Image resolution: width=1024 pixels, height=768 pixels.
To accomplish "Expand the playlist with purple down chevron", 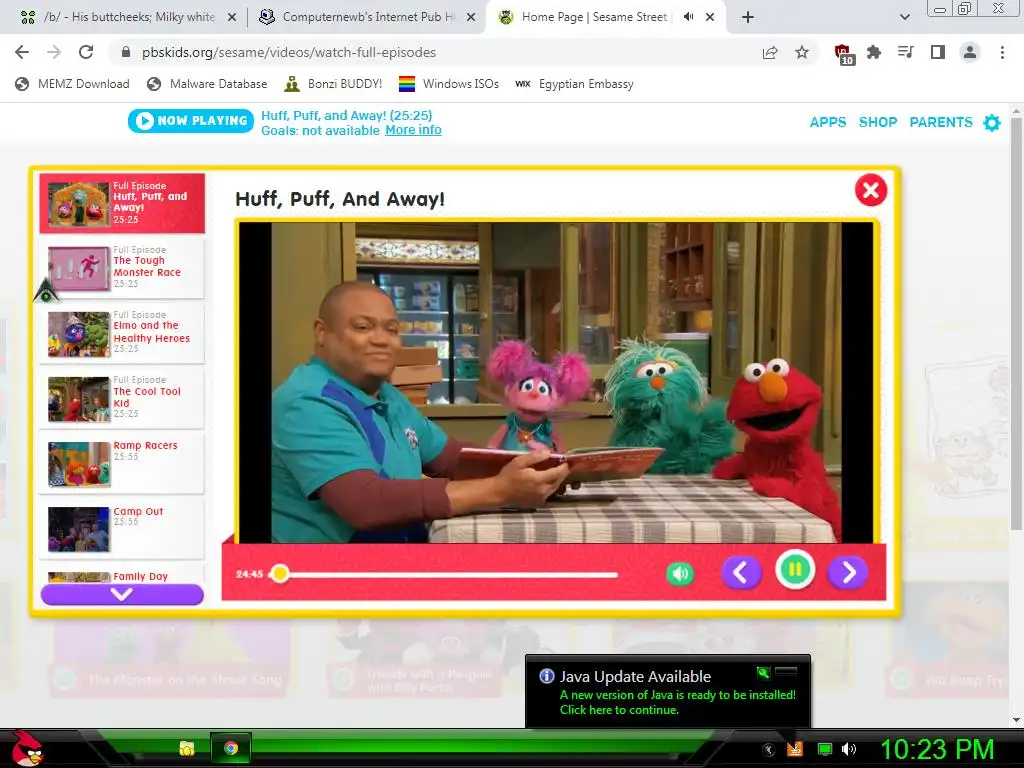I will [x=122, y=594].
